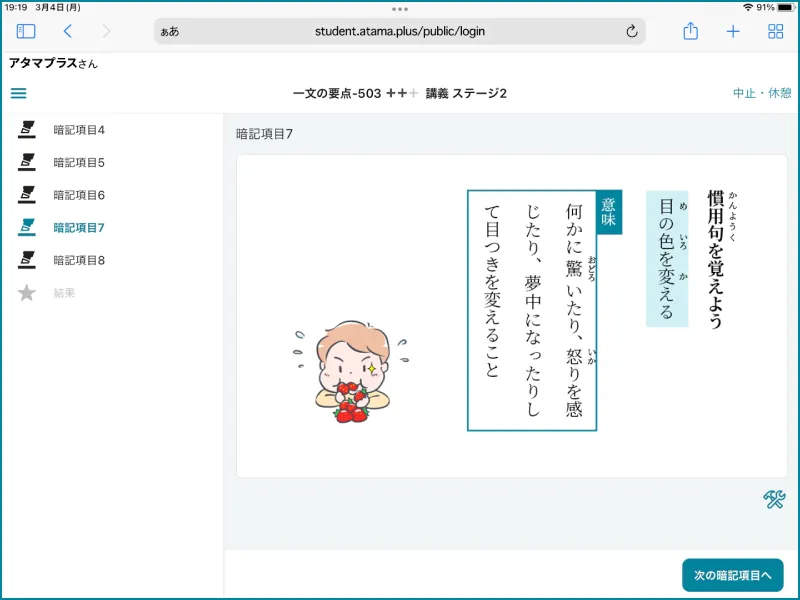Toggle the Safari sidebar icon

point(26,31)
